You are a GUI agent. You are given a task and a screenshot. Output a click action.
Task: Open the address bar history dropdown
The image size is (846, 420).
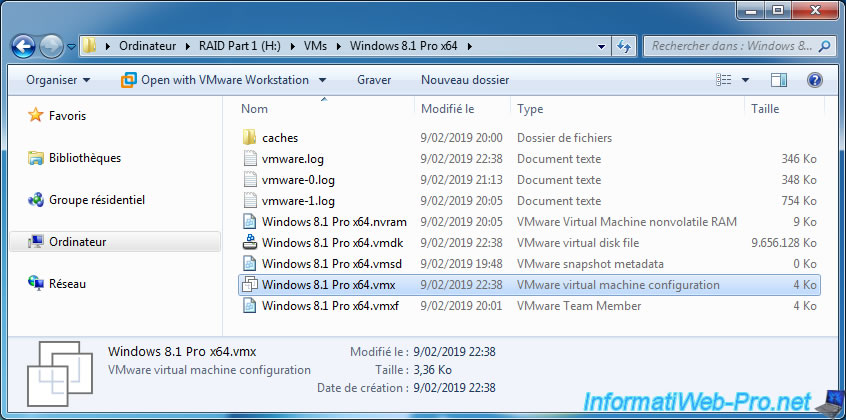coord(602,46)
